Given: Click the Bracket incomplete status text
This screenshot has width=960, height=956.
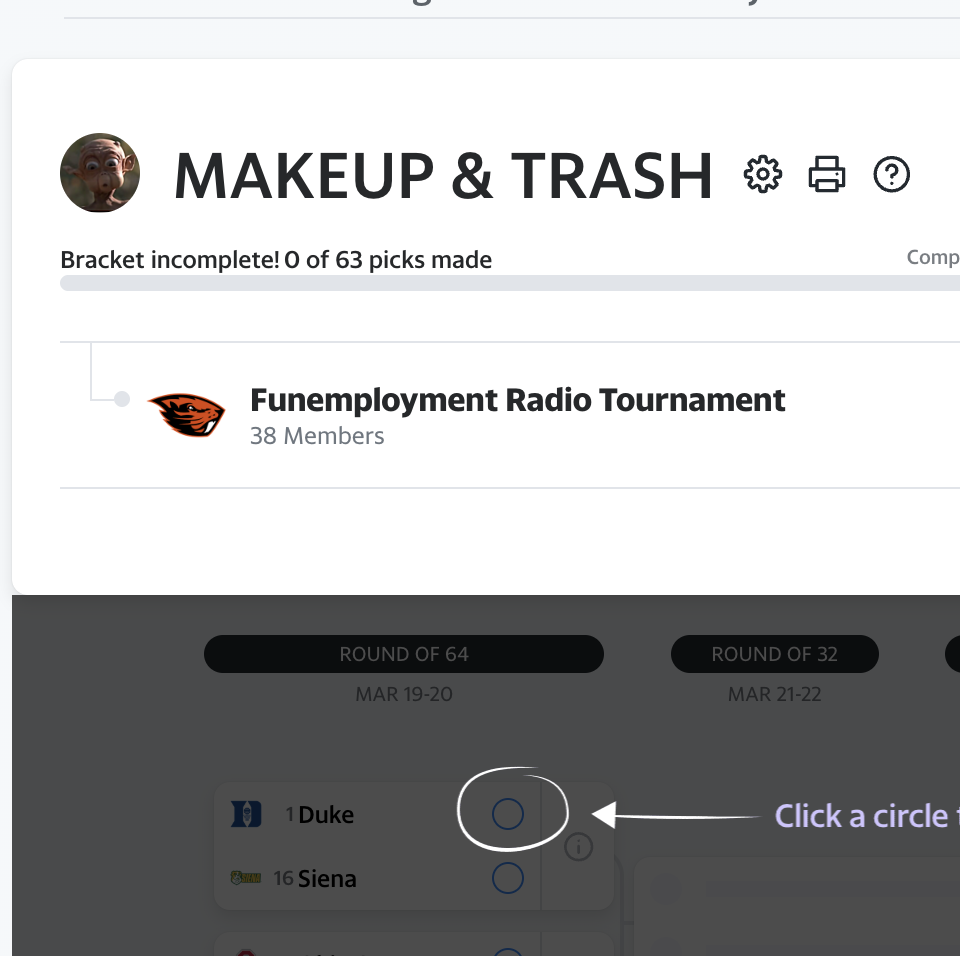Looking at the screenshot, I should point(276,260).
